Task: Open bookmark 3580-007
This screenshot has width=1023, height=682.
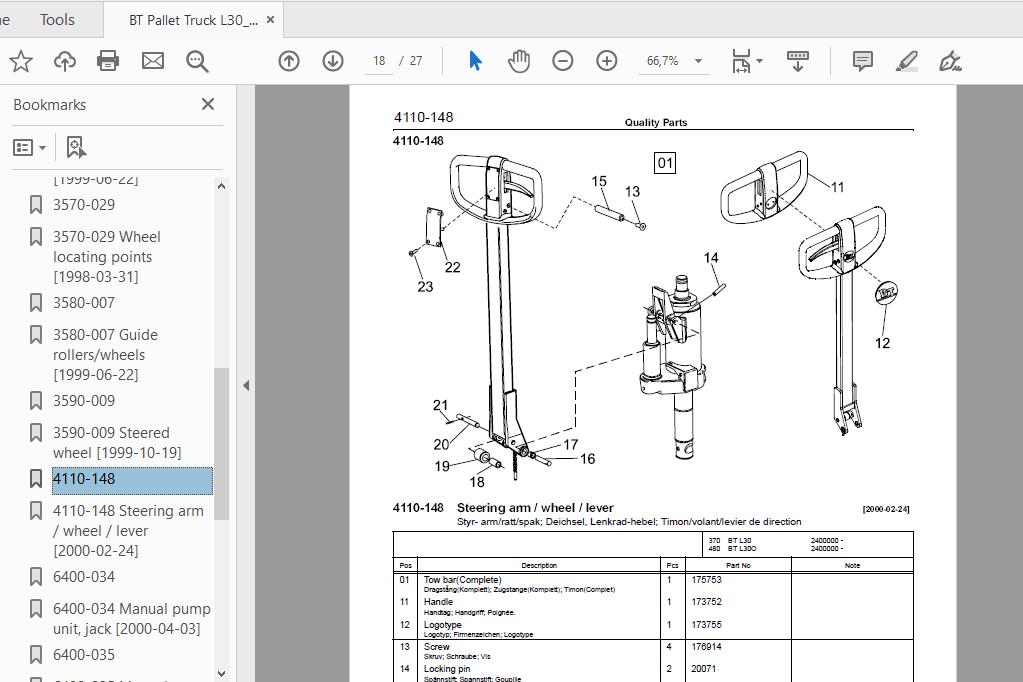Action: (x=84, y=303)
